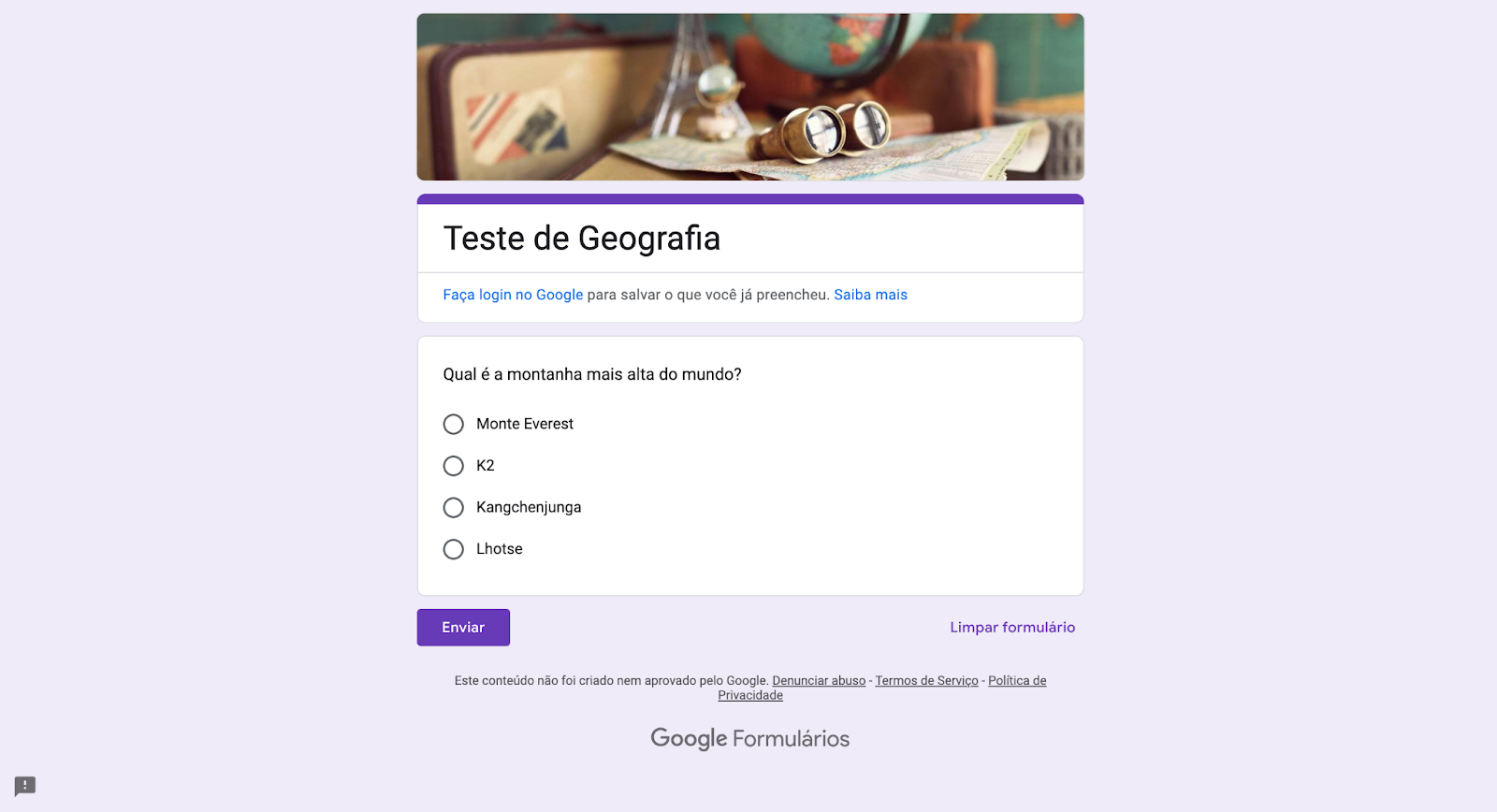Click the report problem icon in the corner
The height and width of the screenshot is (812, 1497).
22,785
